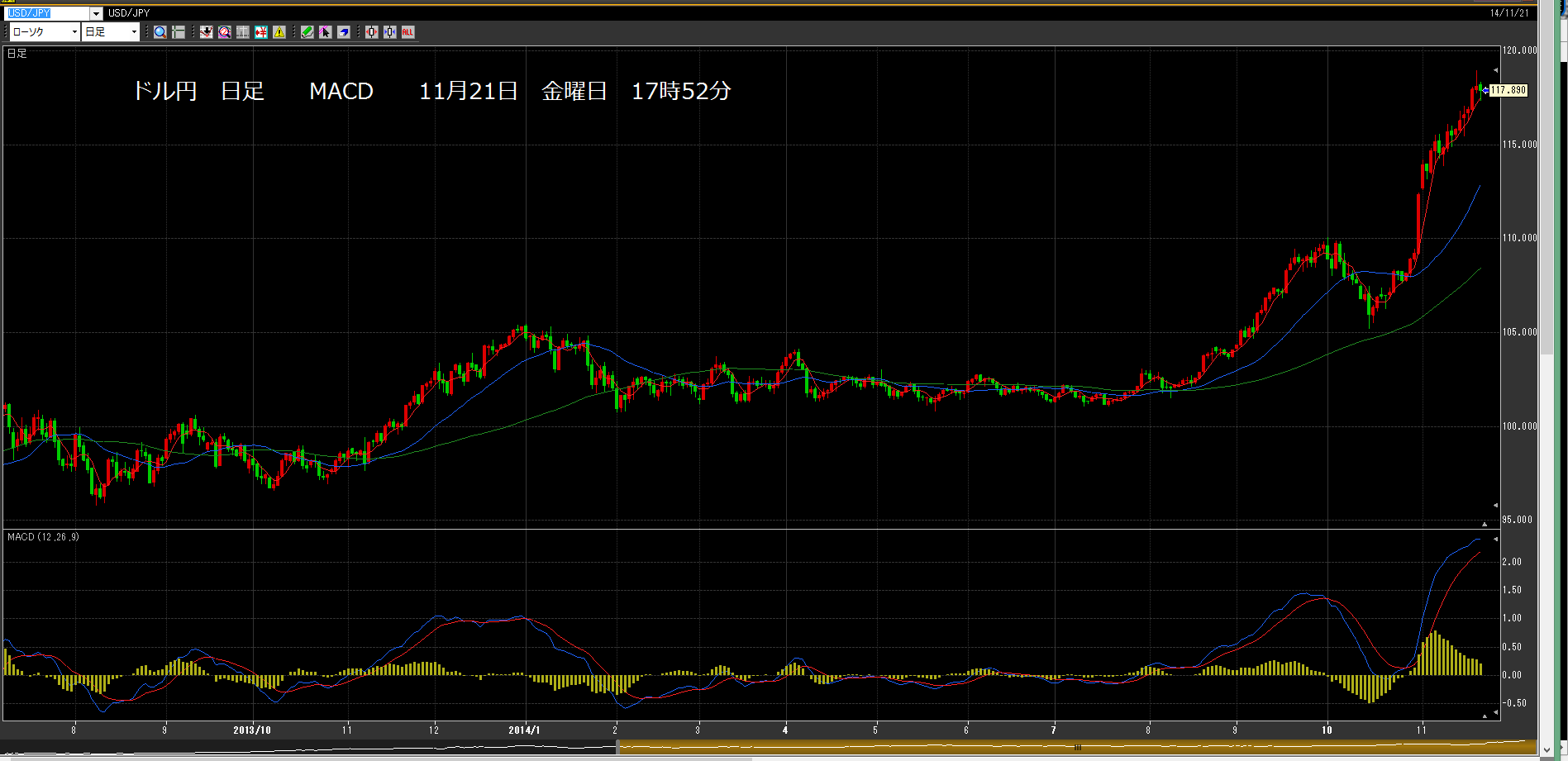Click the candle icon with red outward arrows
1568x761 pixels.
pos(372,32)
